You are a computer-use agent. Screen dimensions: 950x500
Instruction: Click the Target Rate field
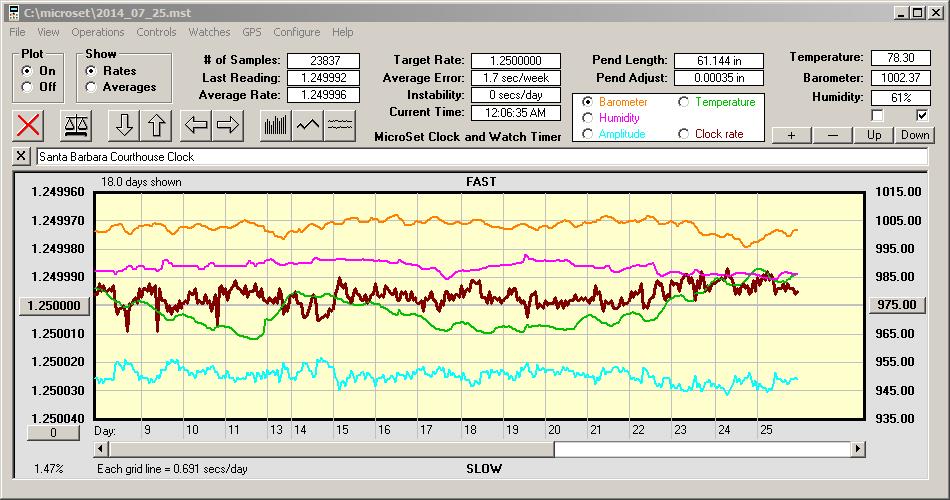coord(516,61)
